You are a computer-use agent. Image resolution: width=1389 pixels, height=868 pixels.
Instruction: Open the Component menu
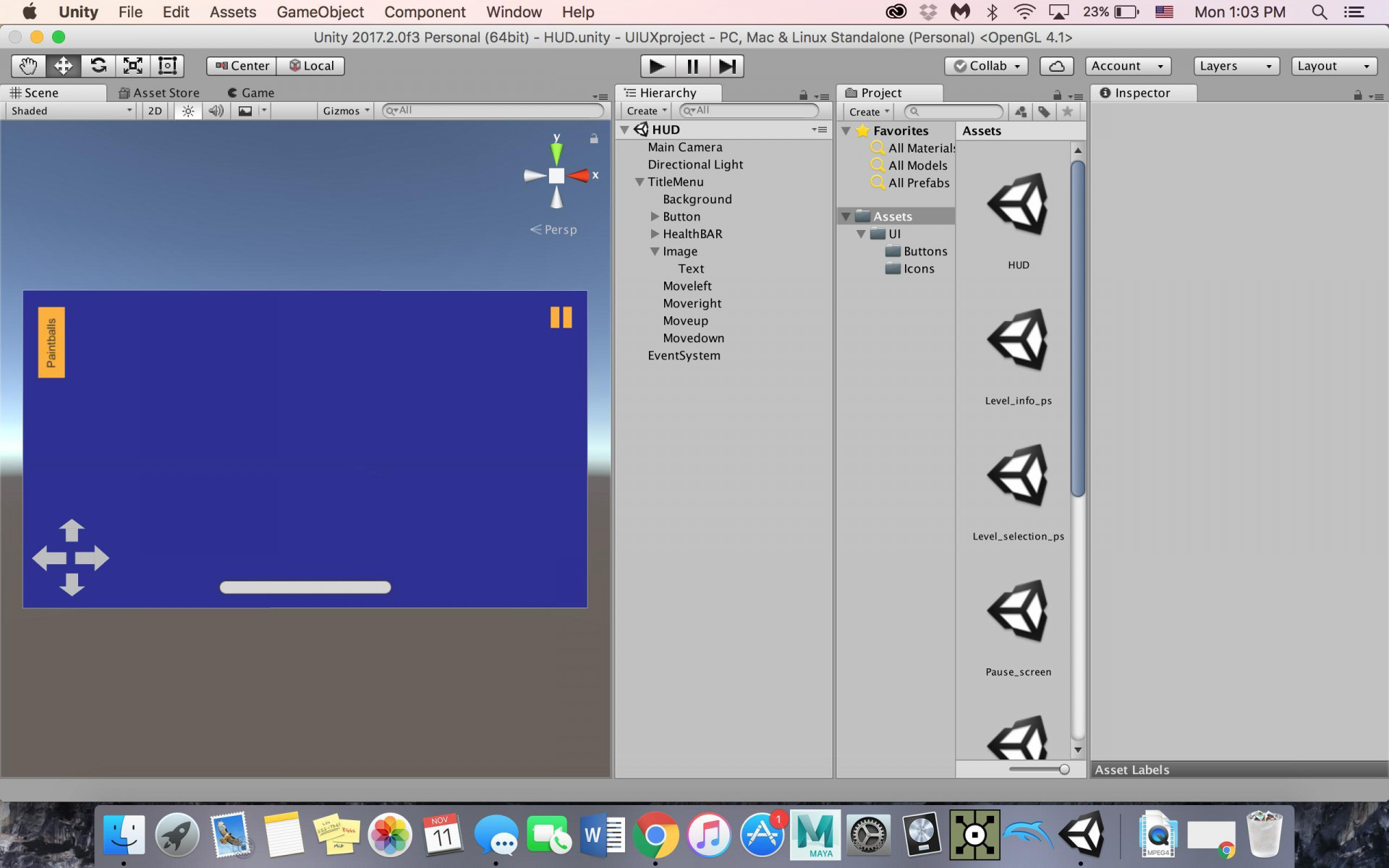point(425,12)
